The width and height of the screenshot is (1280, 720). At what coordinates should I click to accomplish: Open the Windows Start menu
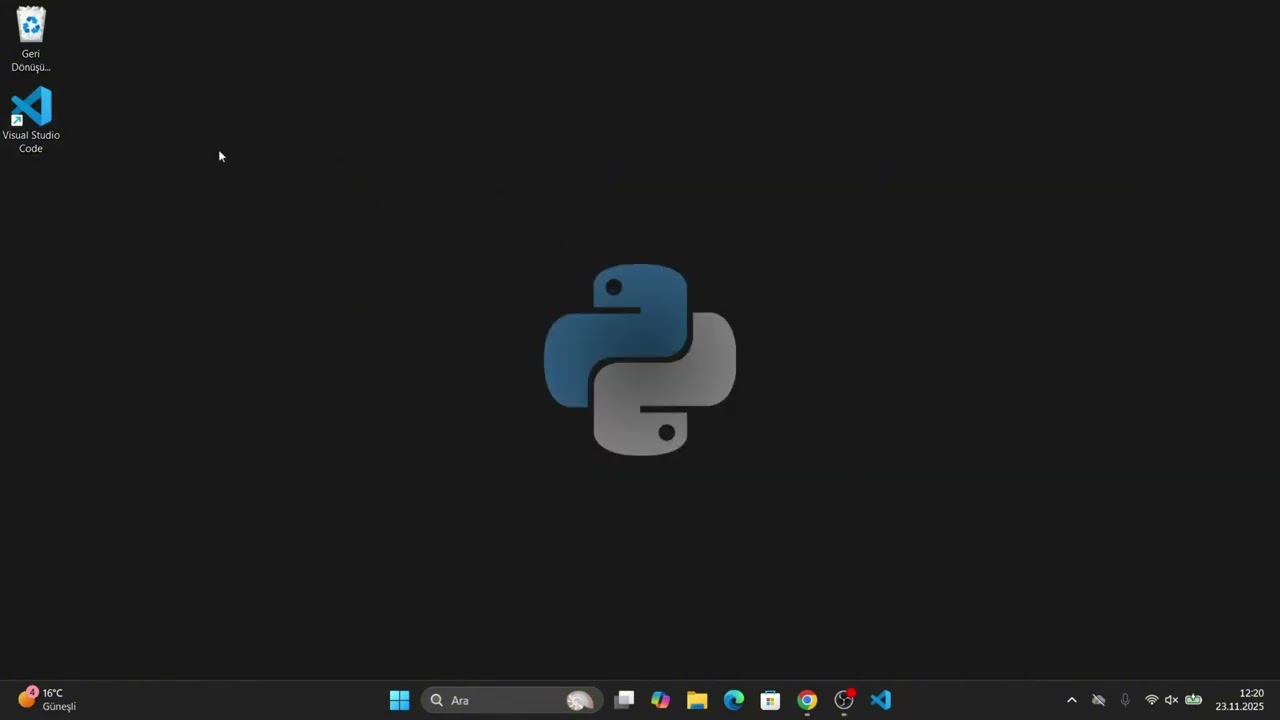coord(399,700)
